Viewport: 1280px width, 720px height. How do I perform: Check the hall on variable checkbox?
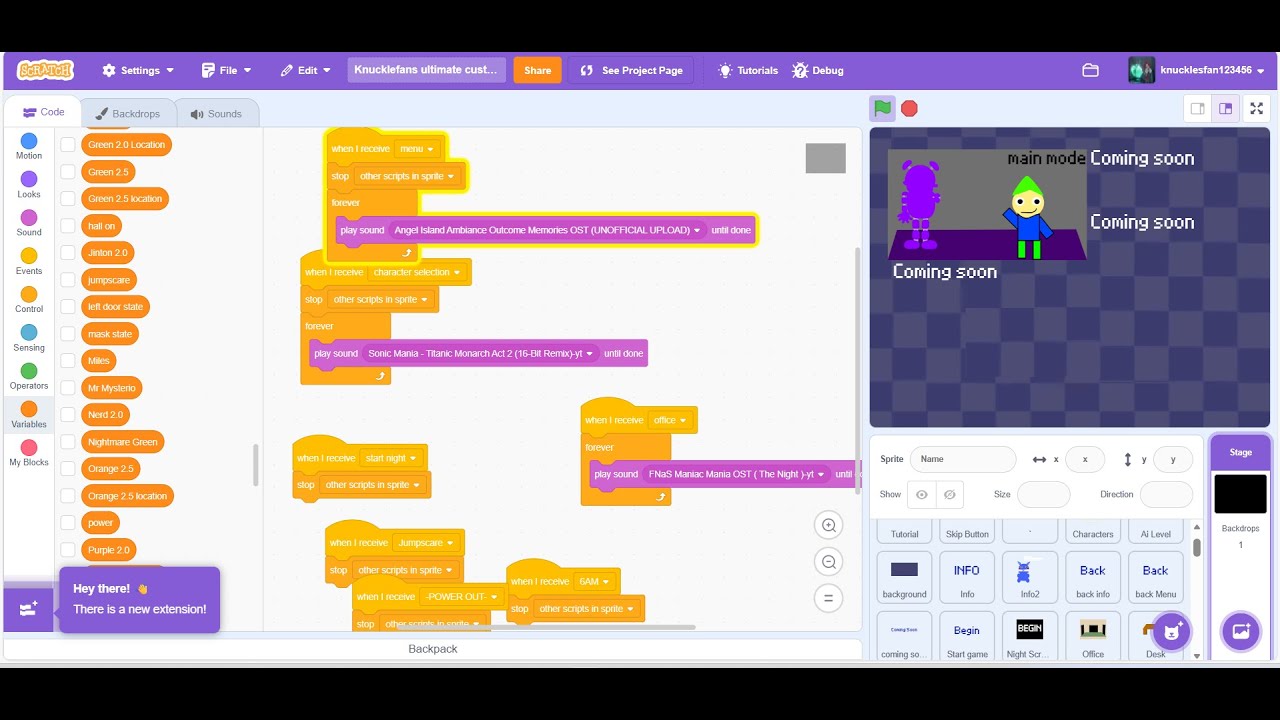[68, 226]
